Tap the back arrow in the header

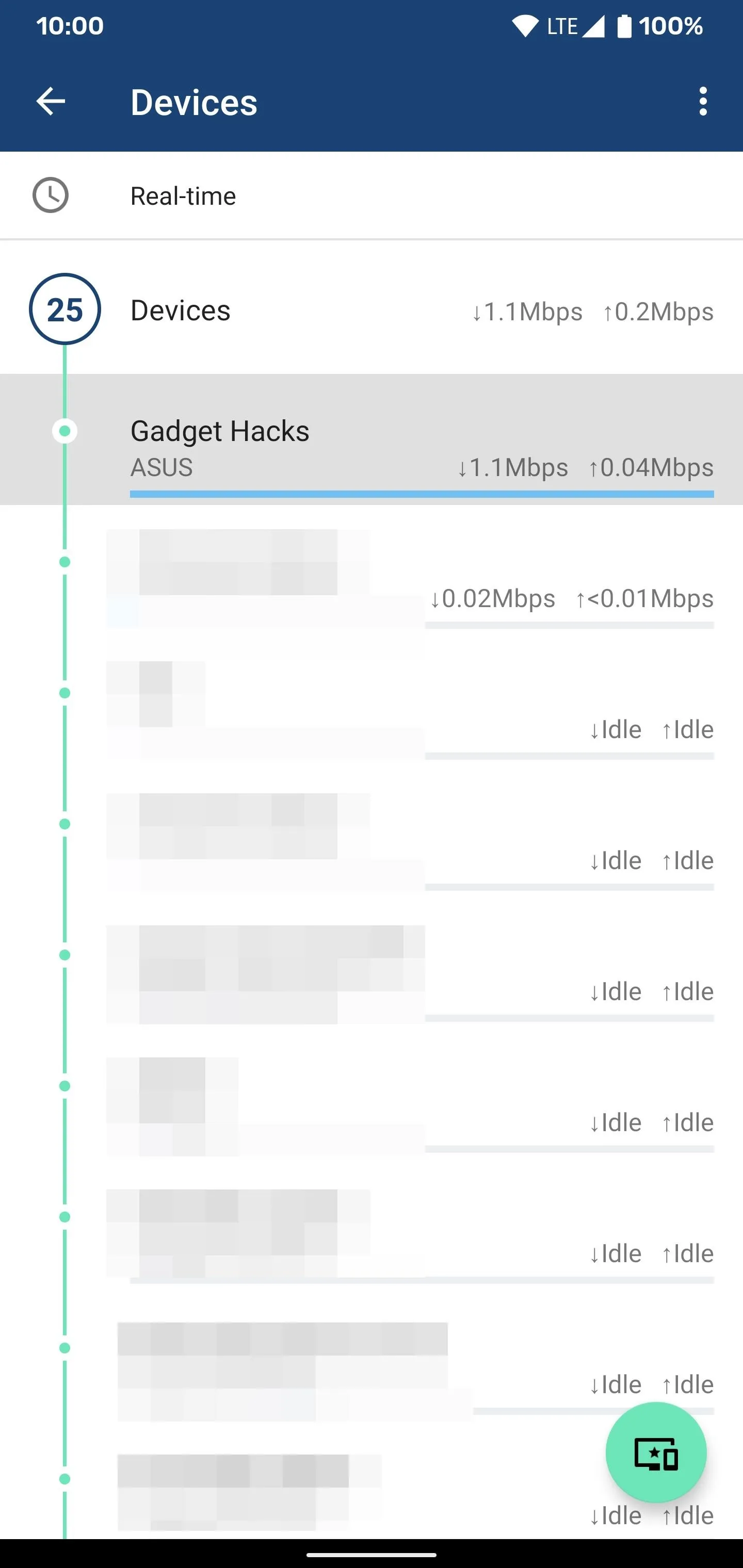[x=51, y=101]
